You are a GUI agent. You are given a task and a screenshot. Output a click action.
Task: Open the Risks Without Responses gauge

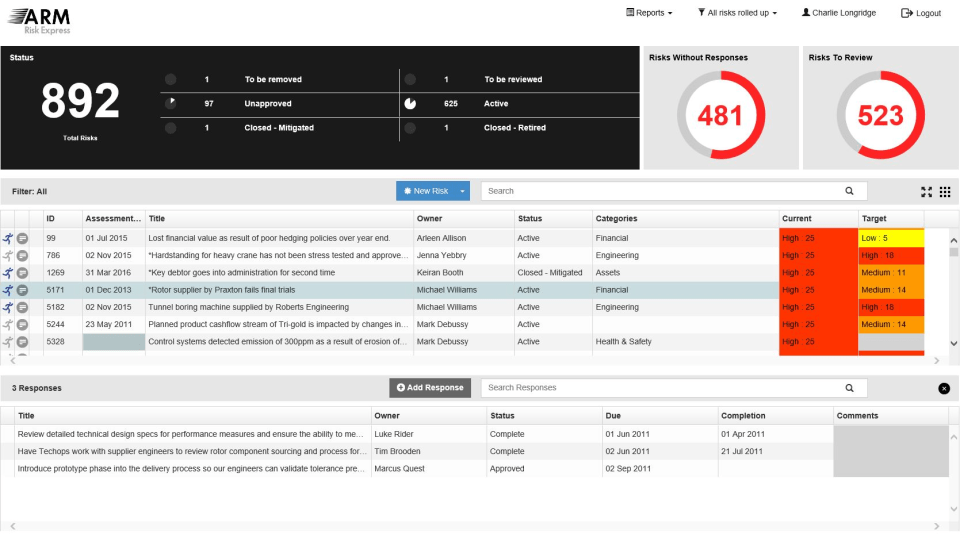[x=721, y=115]
